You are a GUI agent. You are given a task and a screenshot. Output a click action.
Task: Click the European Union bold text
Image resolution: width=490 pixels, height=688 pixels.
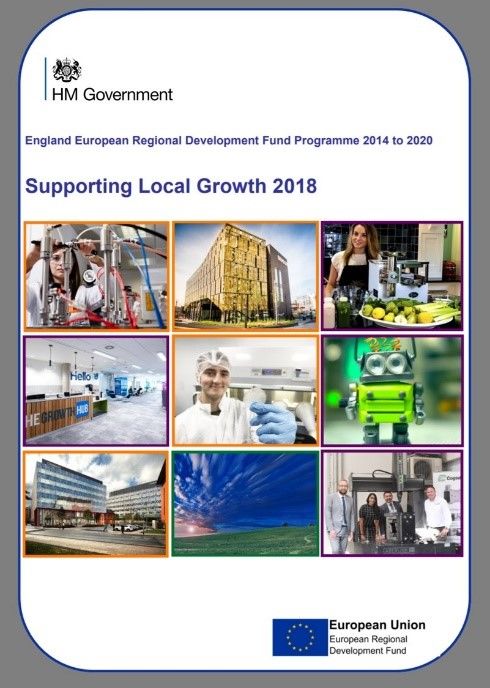pyautogui.click(x=377, y=625)
